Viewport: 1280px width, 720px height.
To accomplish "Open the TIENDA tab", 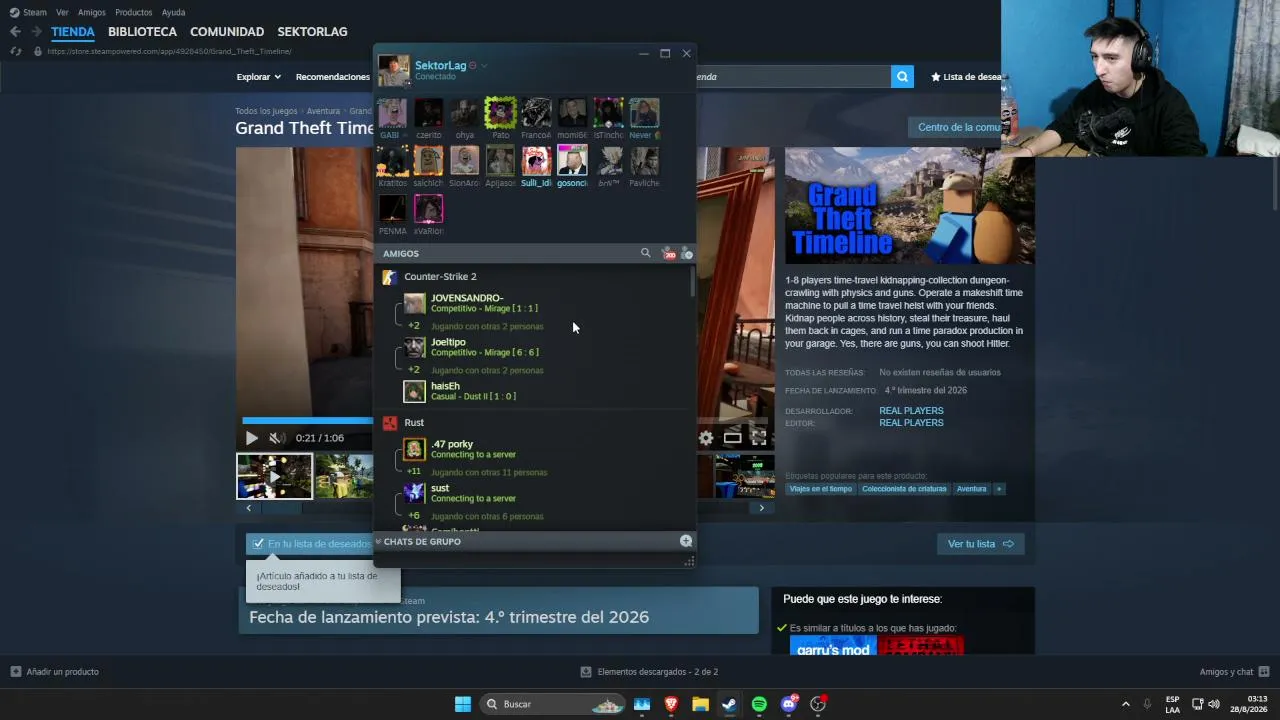I will click(73, 32).
